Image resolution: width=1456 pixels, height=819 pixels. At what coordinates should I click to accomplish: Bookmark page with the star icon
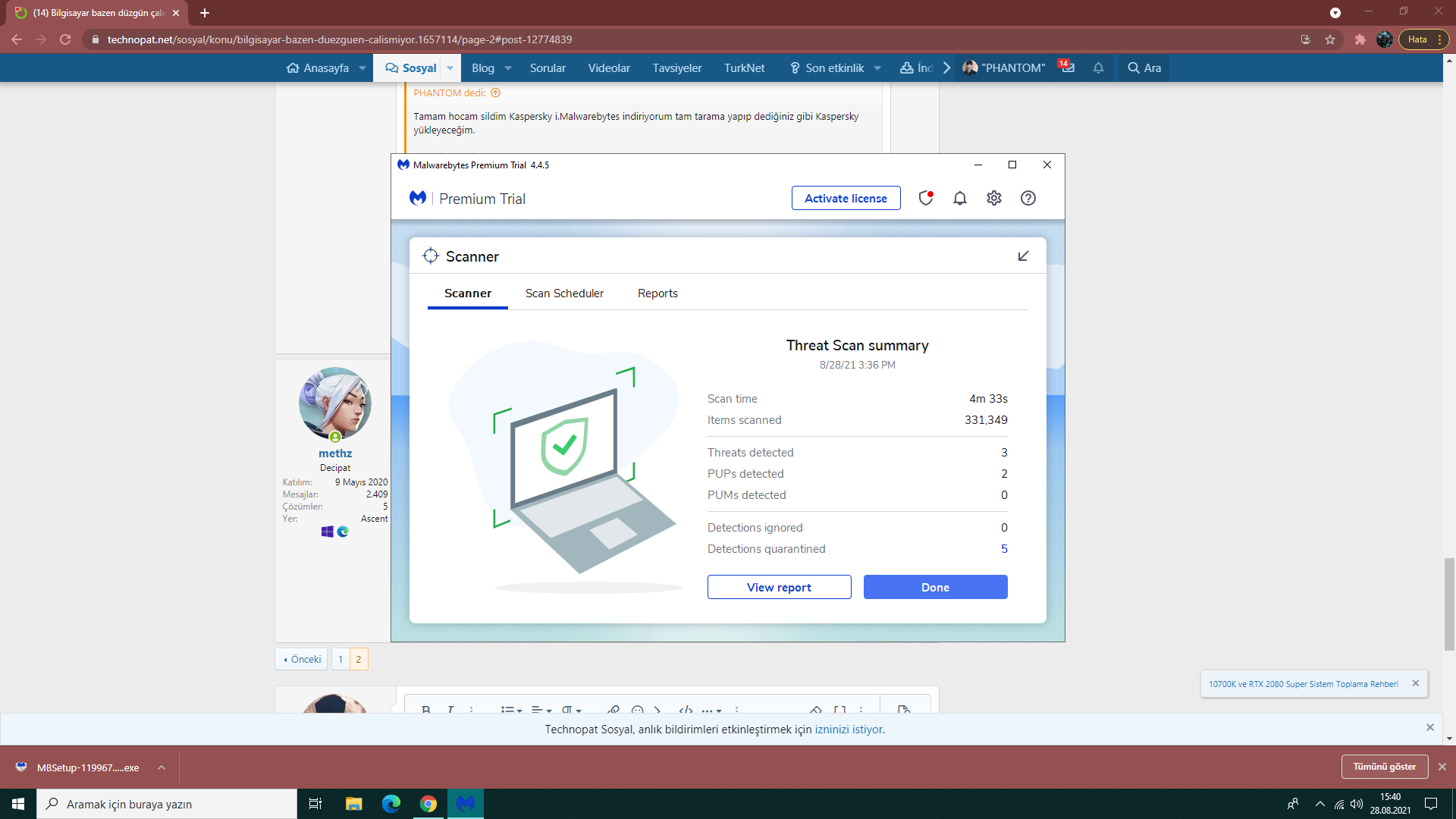1329,39
